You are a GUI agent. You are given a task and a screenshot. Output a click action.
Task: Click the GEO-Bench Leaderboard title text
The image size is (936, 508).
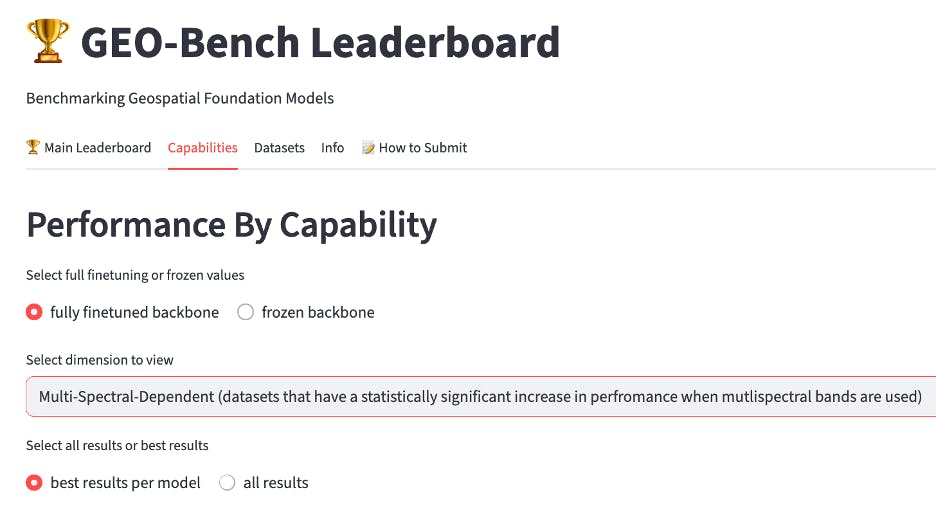point(320,42)
